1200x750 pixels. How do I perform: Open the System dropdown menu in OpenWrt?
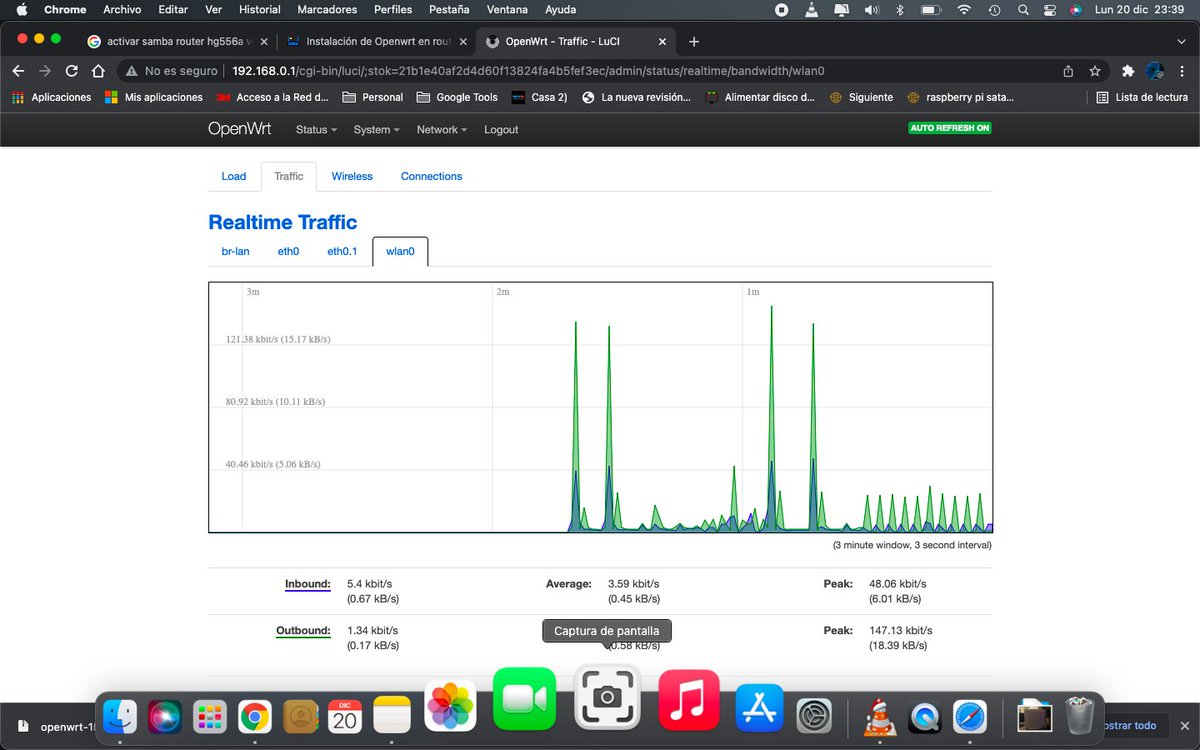click(376, 130)
